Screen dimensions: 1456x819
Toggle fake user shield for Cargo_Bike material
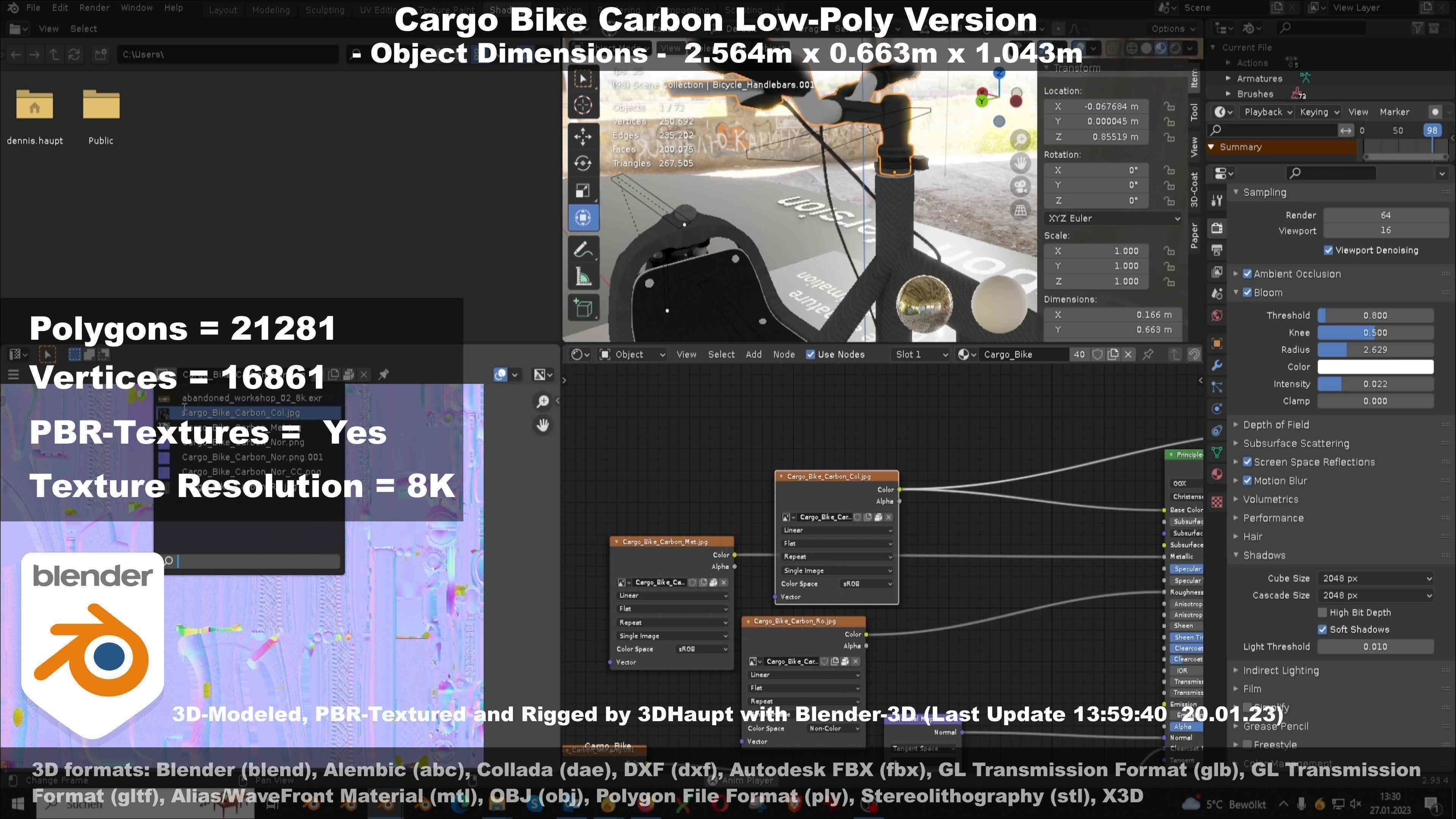tap(1097, 355)
